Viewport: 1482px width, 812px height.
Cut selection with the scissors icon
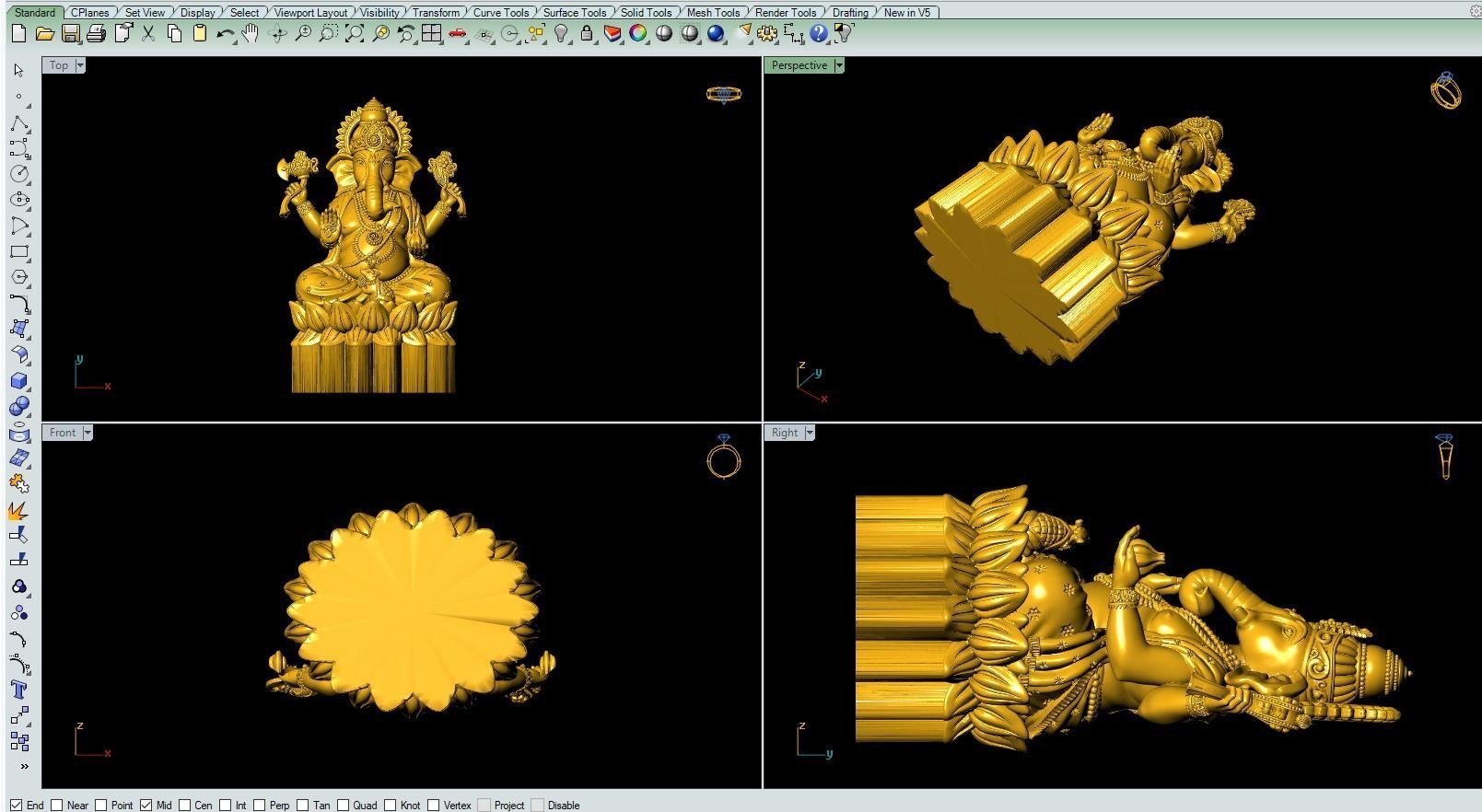click(147, 33)
